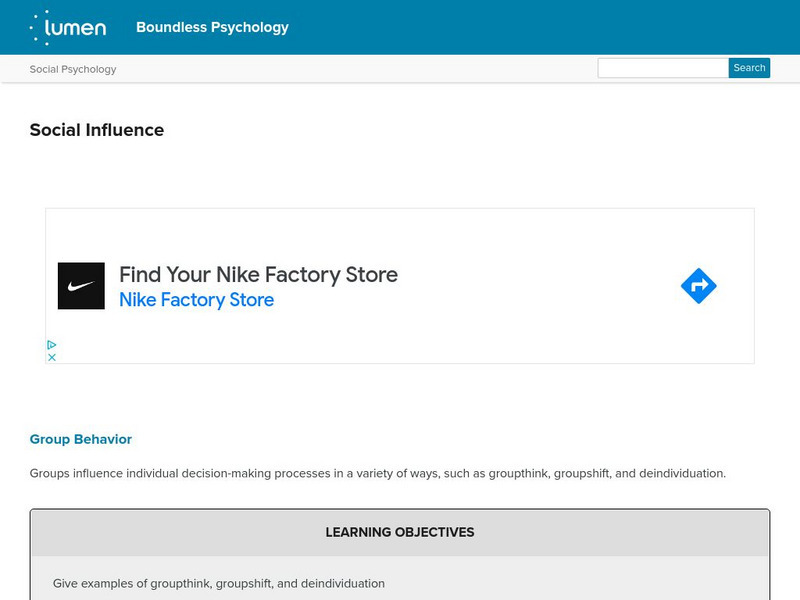Go to the Social Psychology breadcrumb

(x=73, y=69)
